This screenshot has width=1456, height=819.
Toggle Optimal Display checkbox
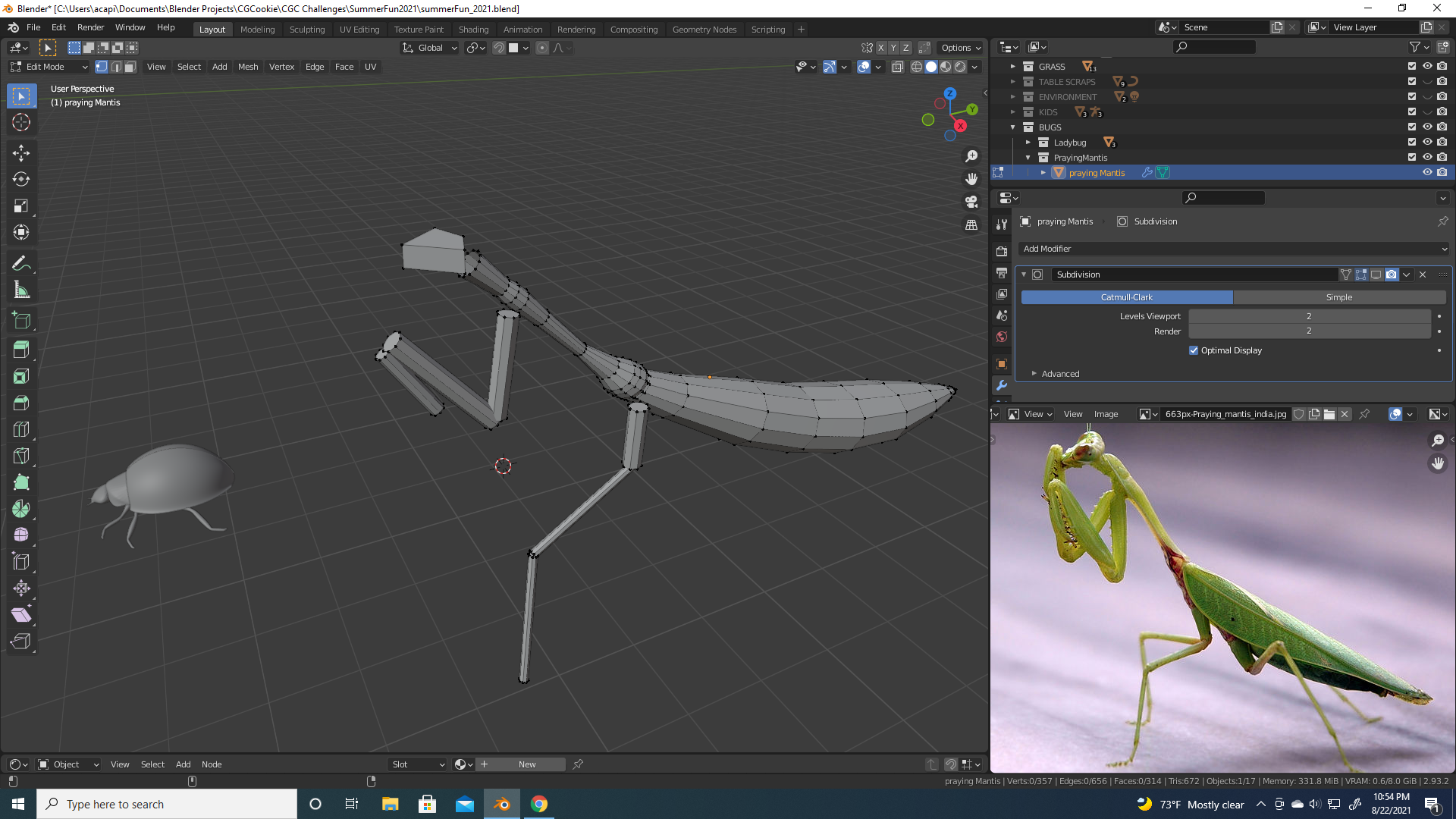point(1194,350)
